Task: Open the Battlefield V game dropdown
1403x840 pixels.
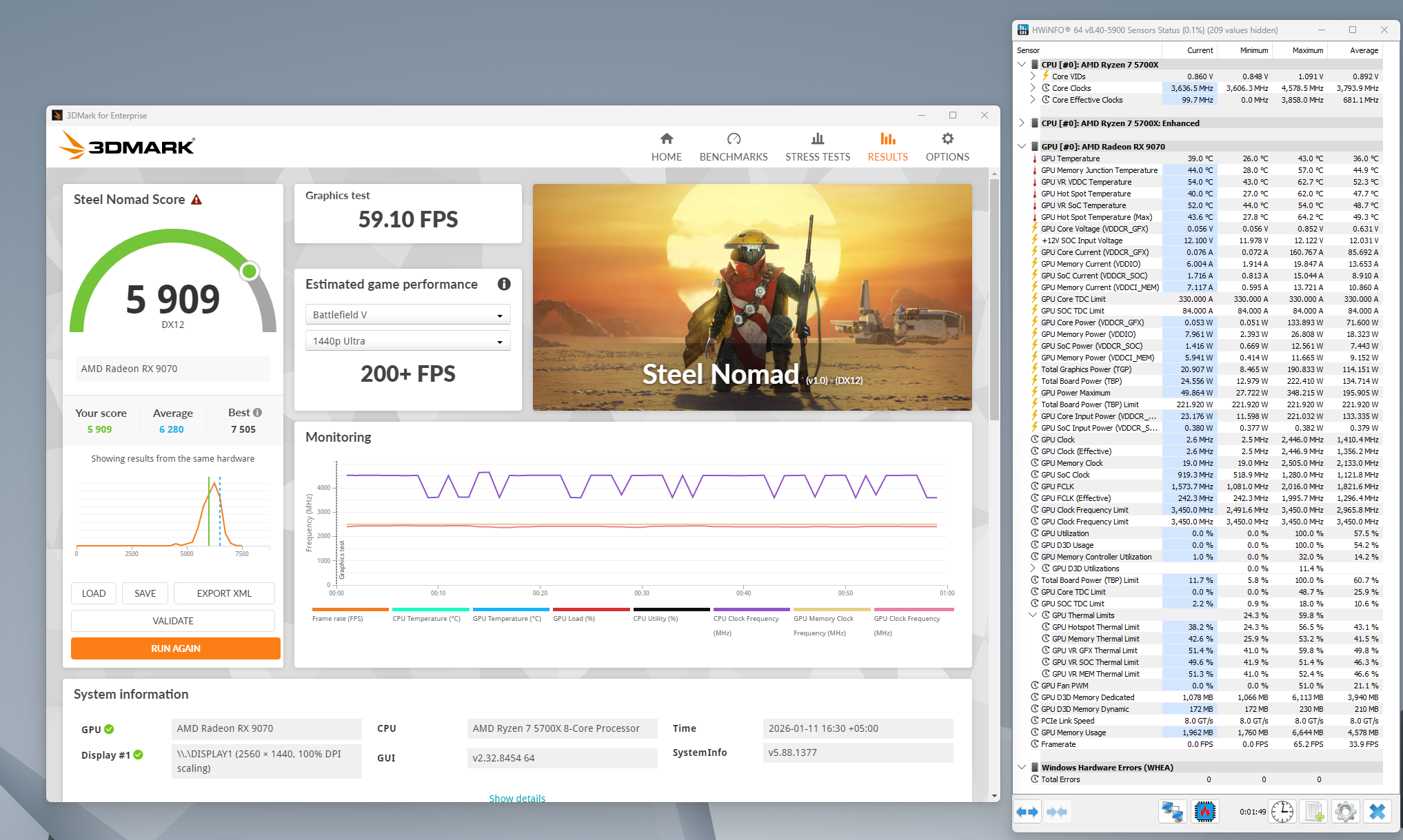Action: pos(407,315)
